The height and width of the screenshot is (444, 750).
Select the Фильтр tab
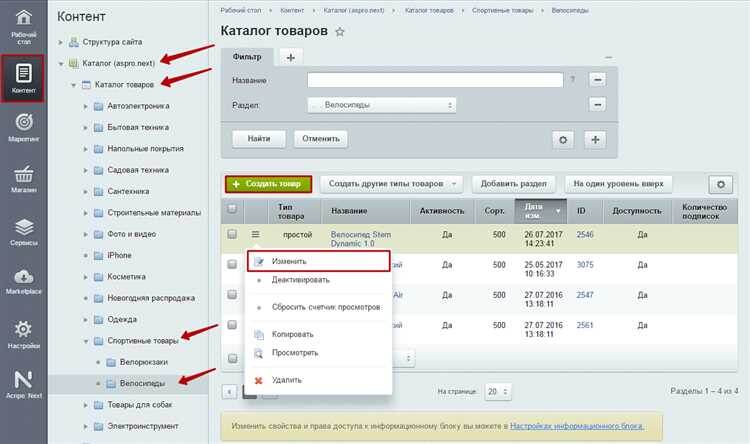coord(247,57)
